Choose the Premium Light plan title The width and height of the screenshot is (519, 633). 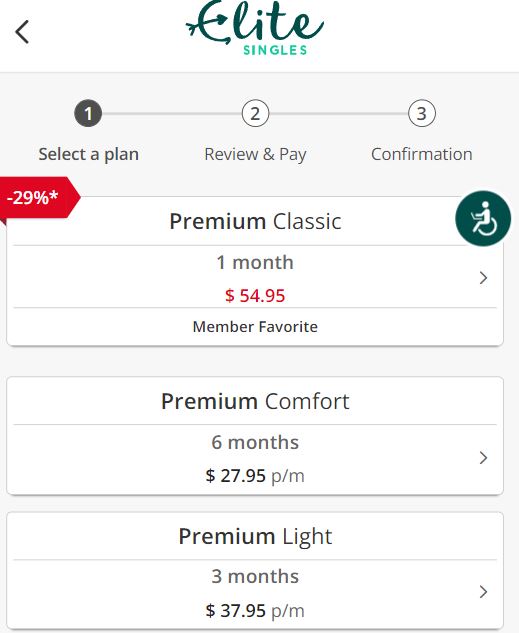click(255, 537)
